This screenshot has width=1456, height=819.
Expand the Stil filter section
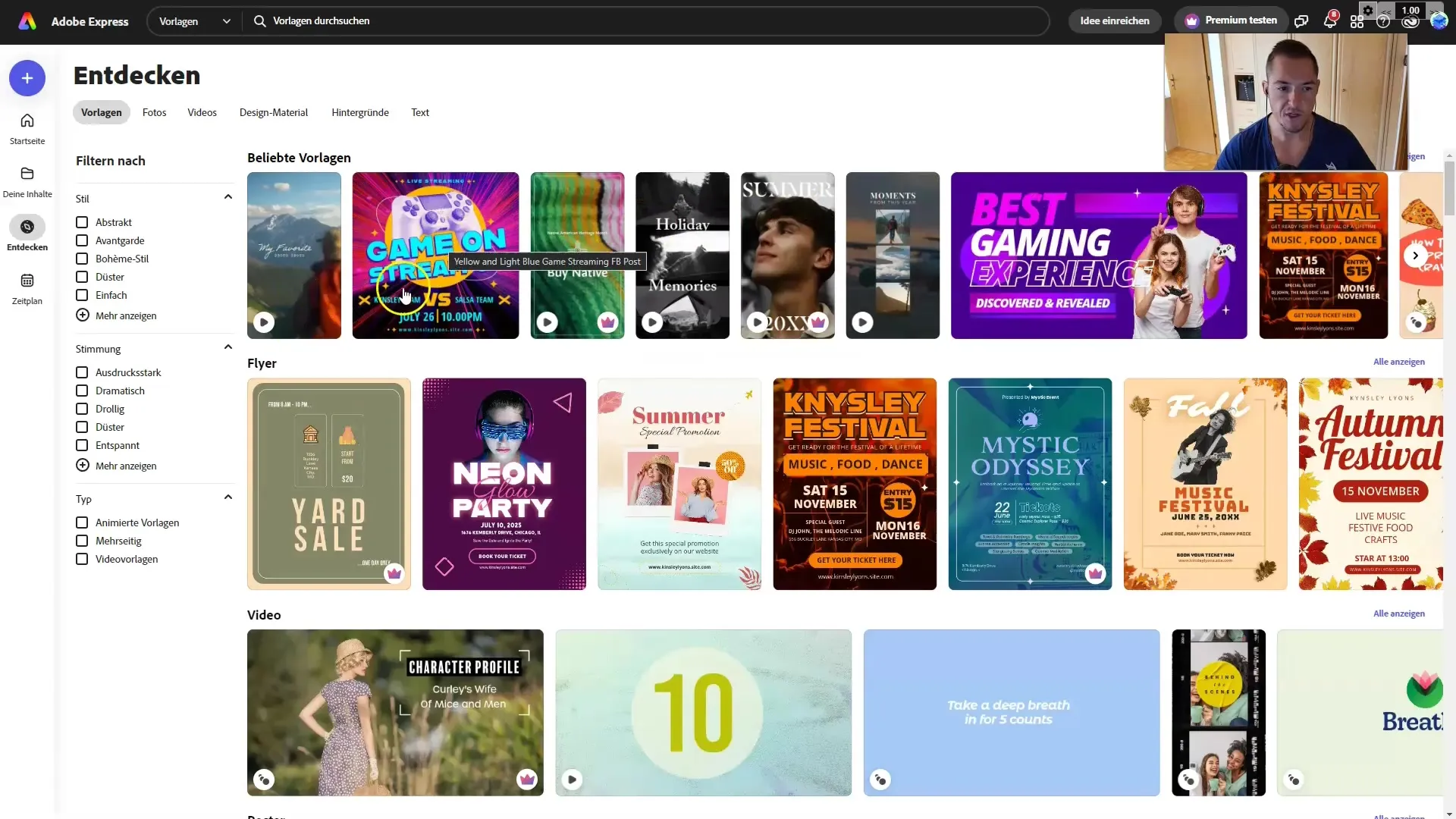click(x=227, y=196)
